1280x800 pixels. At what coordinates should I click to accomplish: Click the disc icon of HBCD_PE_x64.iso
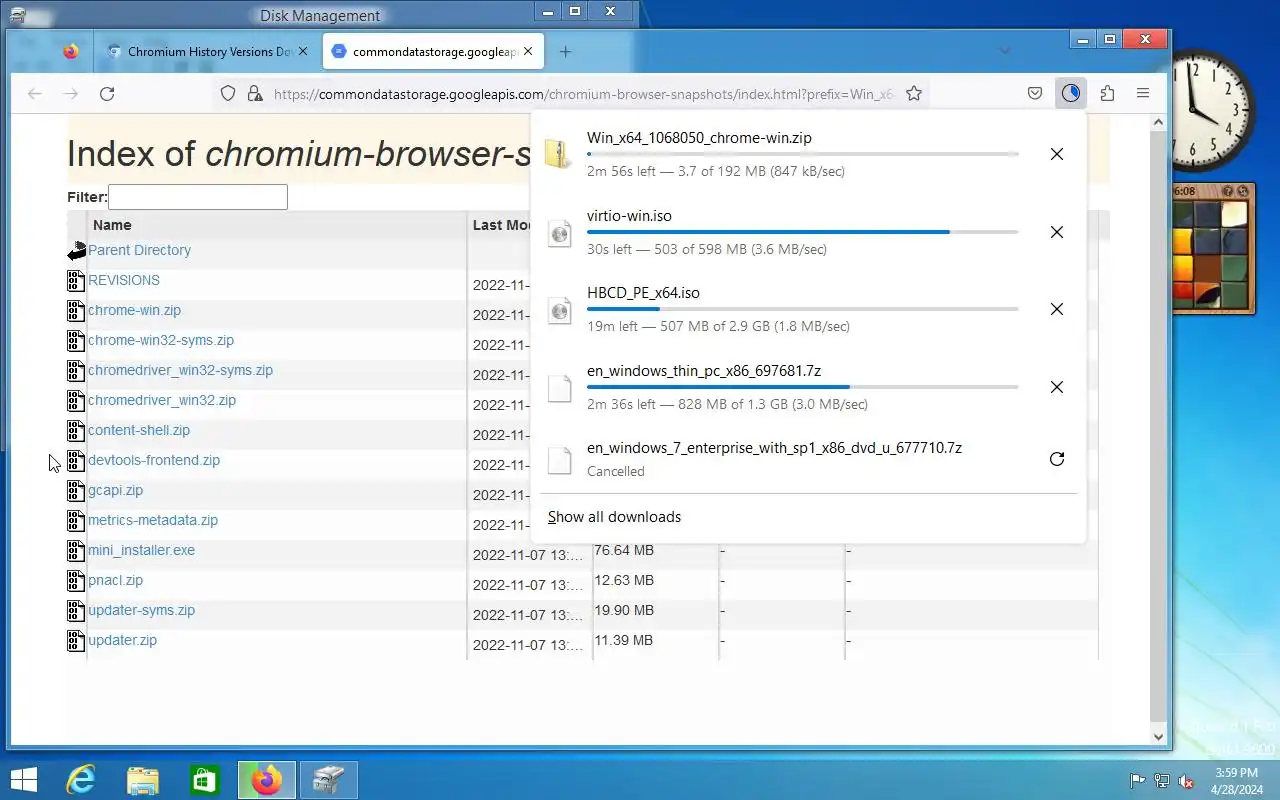click(559, 310)
